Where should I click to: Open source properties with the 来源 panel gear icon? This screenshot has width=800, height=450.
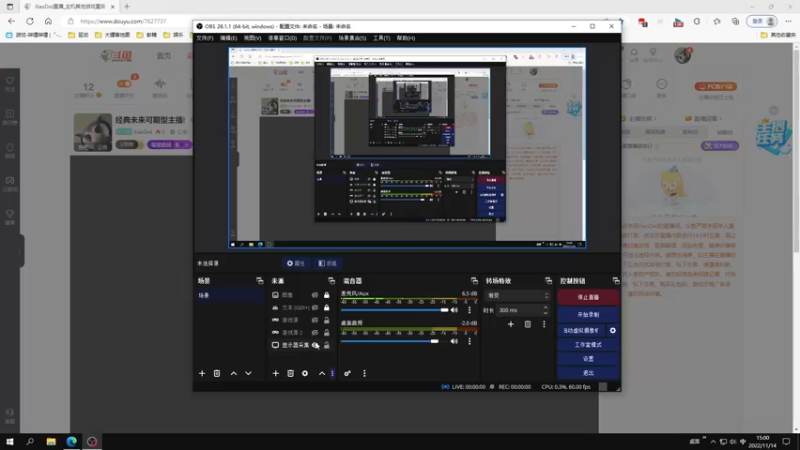[x=305, y=373]
